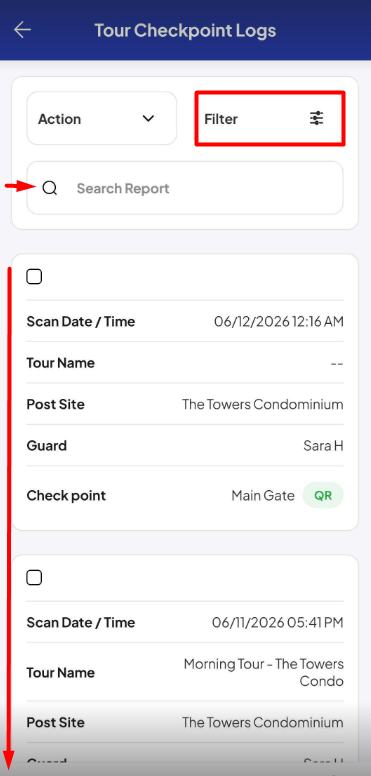Image resolution: width=371 pixels, height=776 pixels.
Task: Tap first card's The Towers Condominium
Action: (263, 404)
